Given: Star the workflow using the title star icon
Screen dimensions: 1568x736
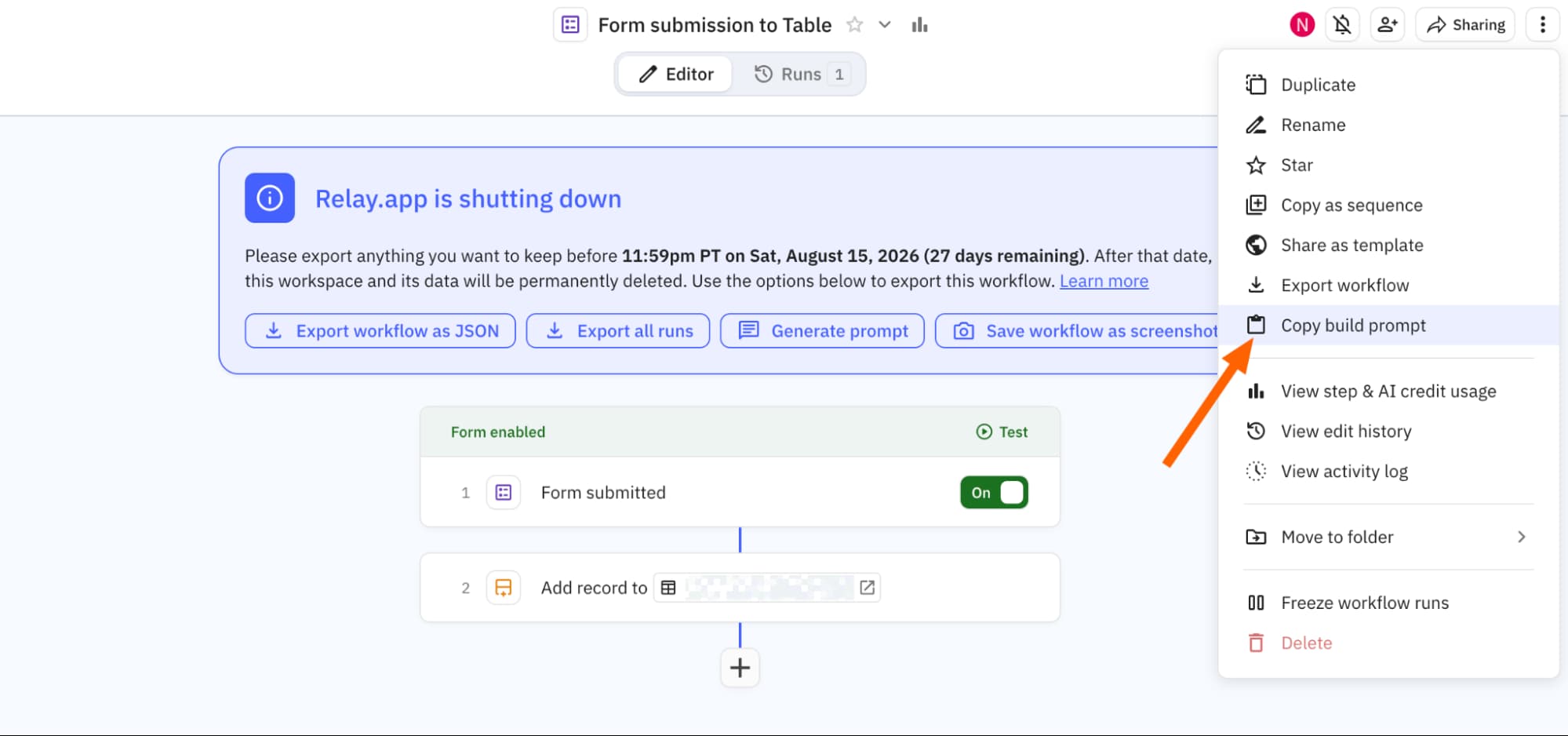Looking at the screenshot, I should coord(854,25).
